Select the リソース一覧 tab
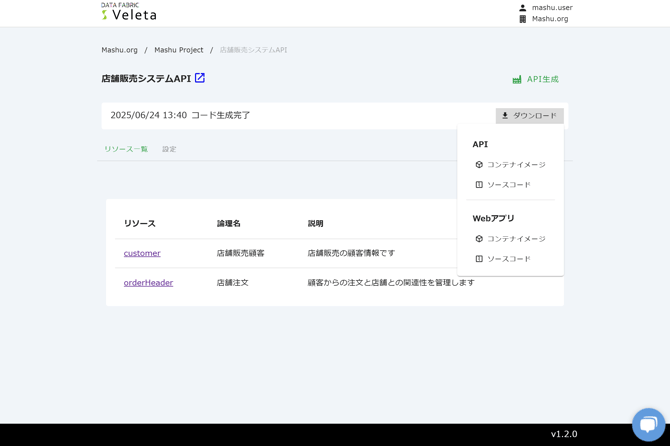Image resolution: width=670 pixels, height=446 pixels. point(126,149)
